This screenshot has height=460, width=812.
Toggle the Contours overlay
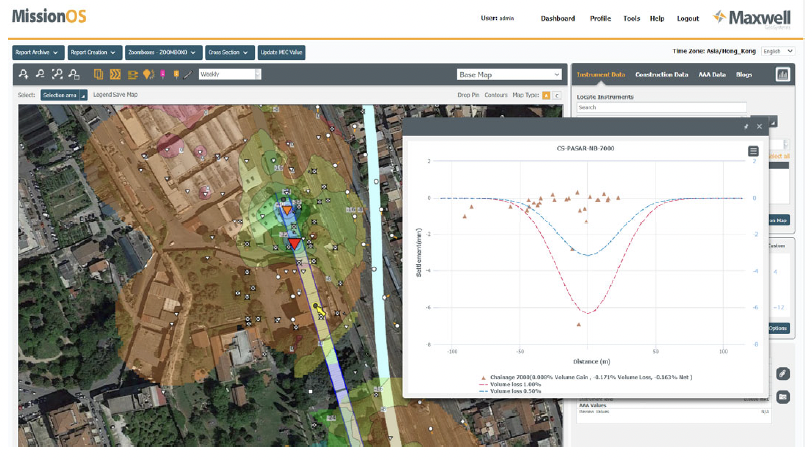coord(496,95)
